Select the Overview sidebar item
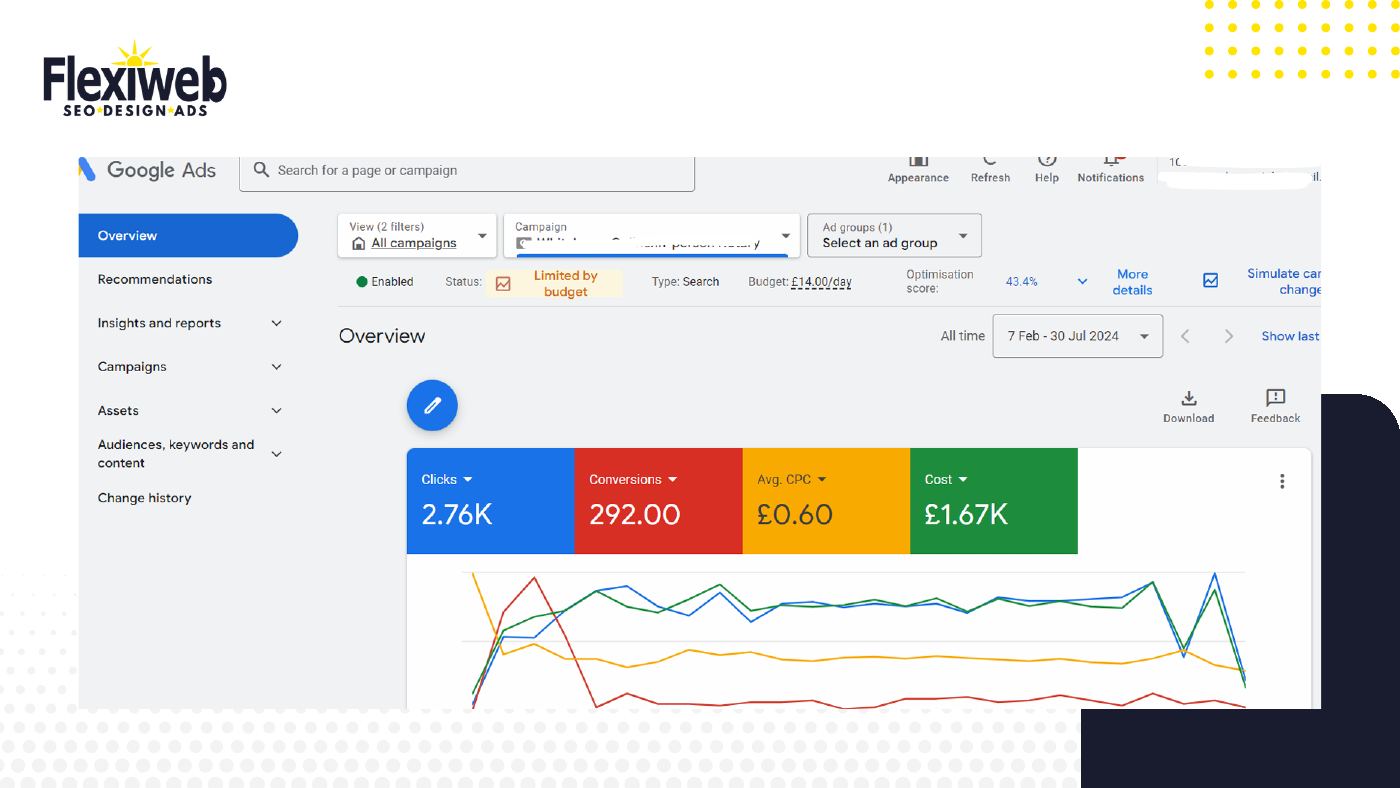Screen dimensions: 1400x788 (188, 236)
